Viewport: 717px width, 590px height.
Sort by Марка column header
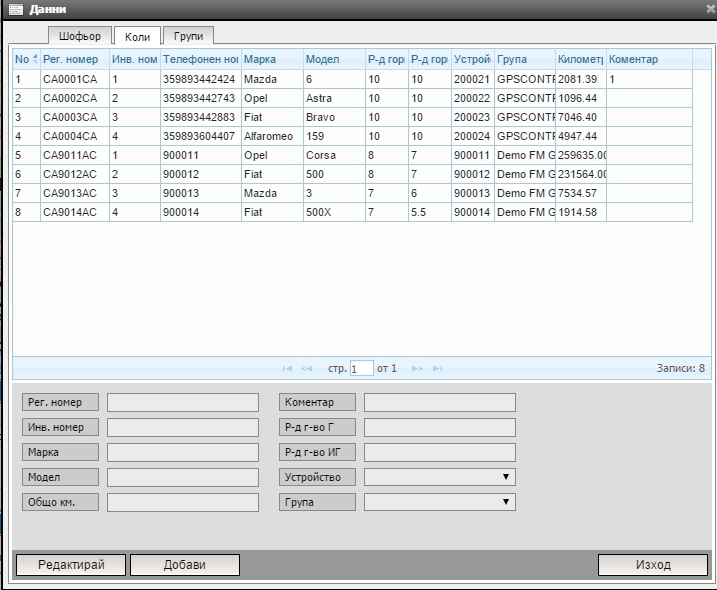272,59
